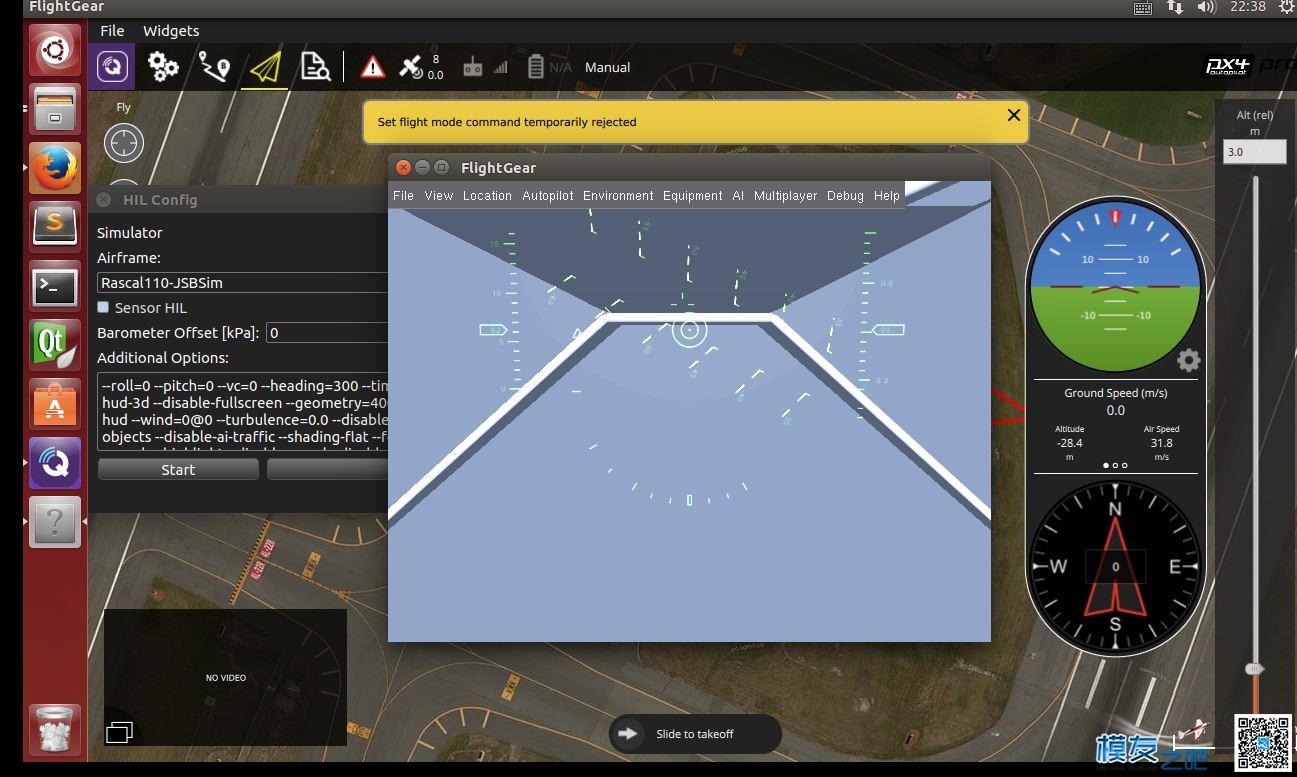This screenshot has width=1297, height=777.
Task: Click the Altitude -28.4 readout
Action: coord(1069,443)
